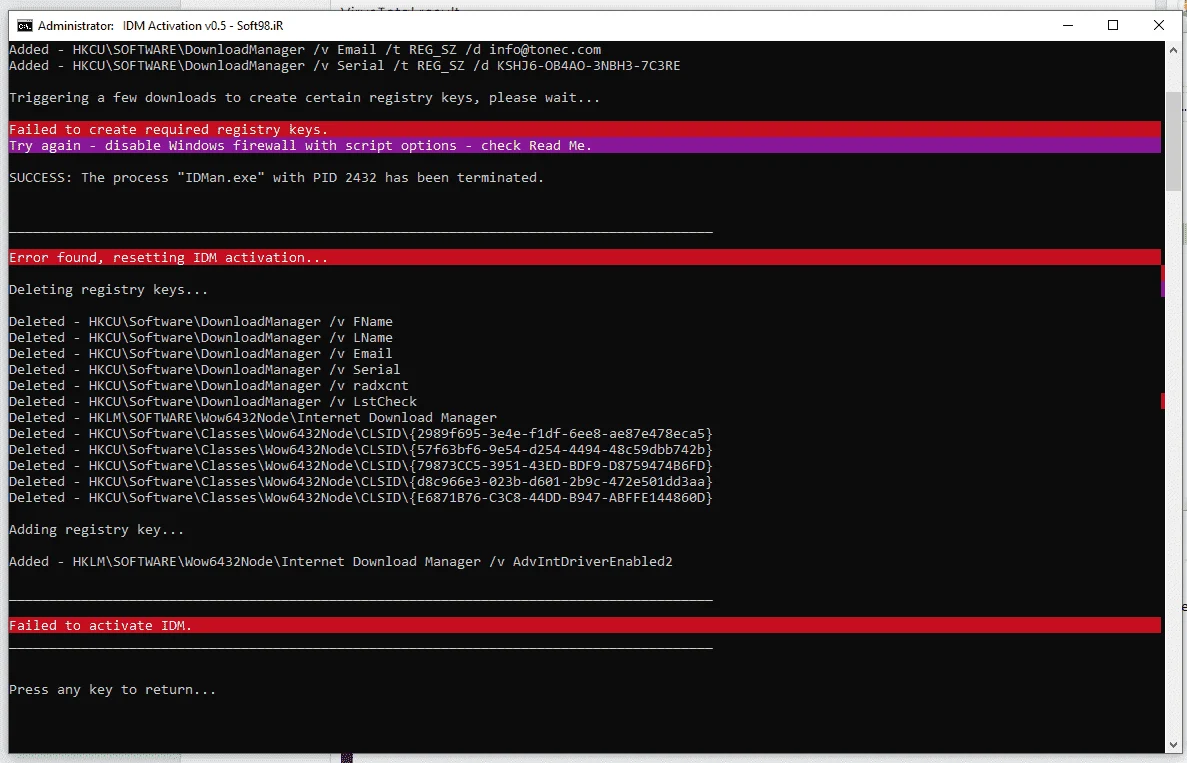1187x763 pixels.
Task: Click the 'Press any key to return...' prompt
Action: pyautogui.click(x=112, y=690)
